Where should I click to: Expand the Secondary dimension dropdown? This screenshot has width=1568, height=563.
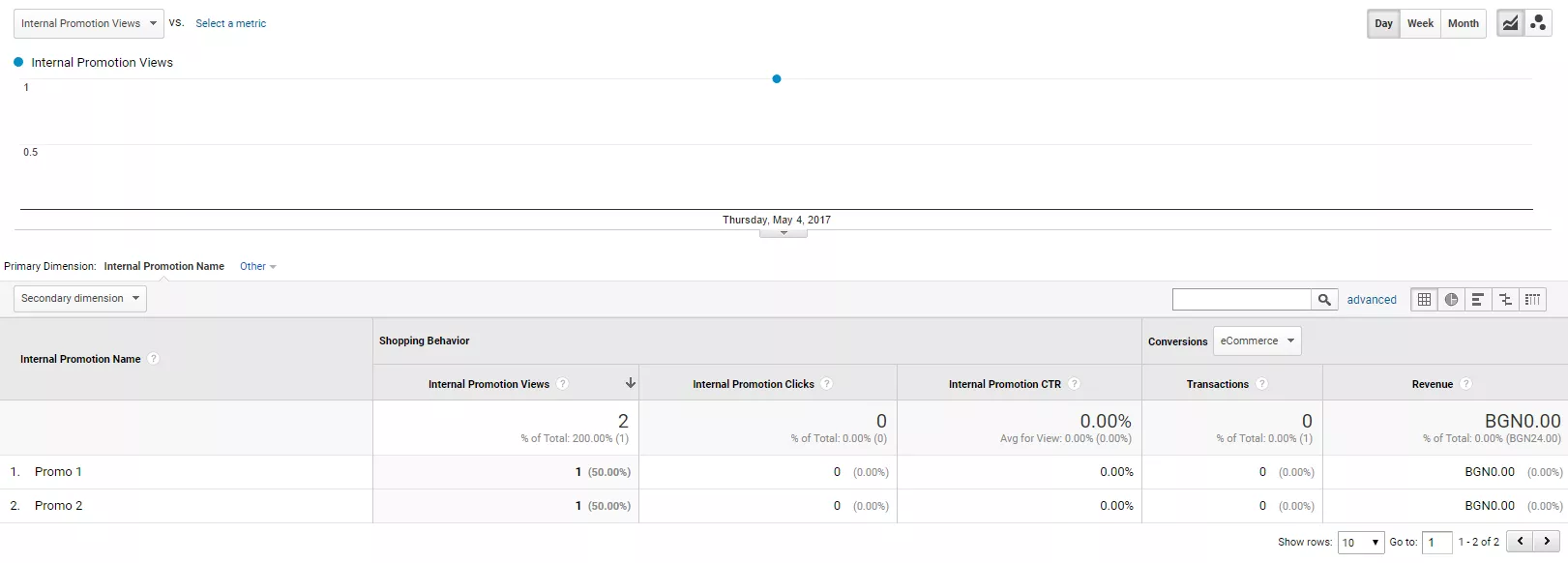click(x=80, y=299)
